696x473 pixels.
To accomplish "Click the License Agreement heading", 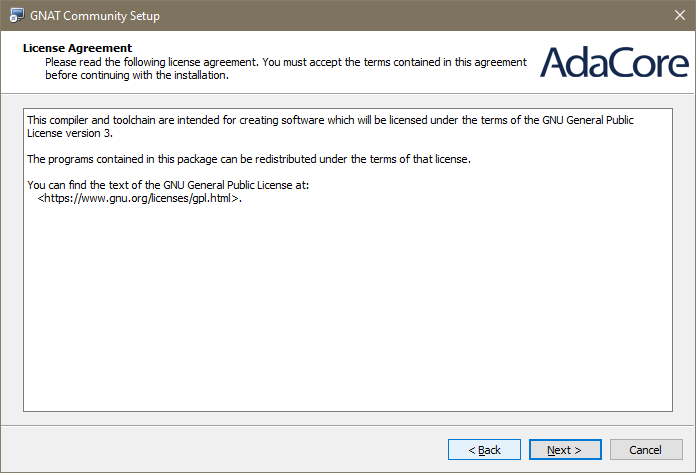I will 77,48.
